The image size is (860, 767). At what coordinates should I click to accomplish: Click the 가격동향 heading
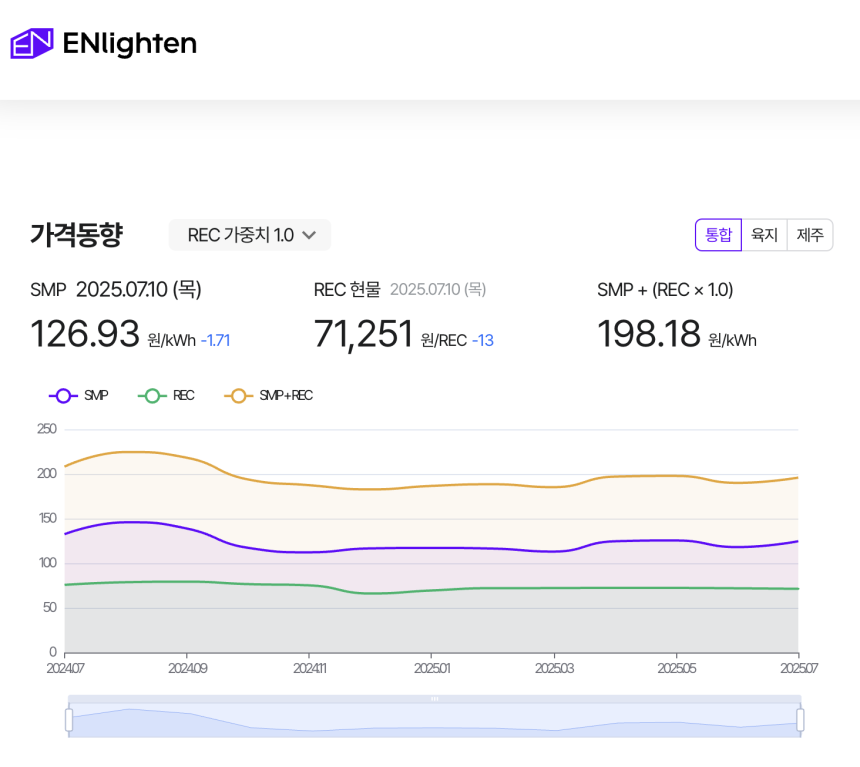[77, 235]
